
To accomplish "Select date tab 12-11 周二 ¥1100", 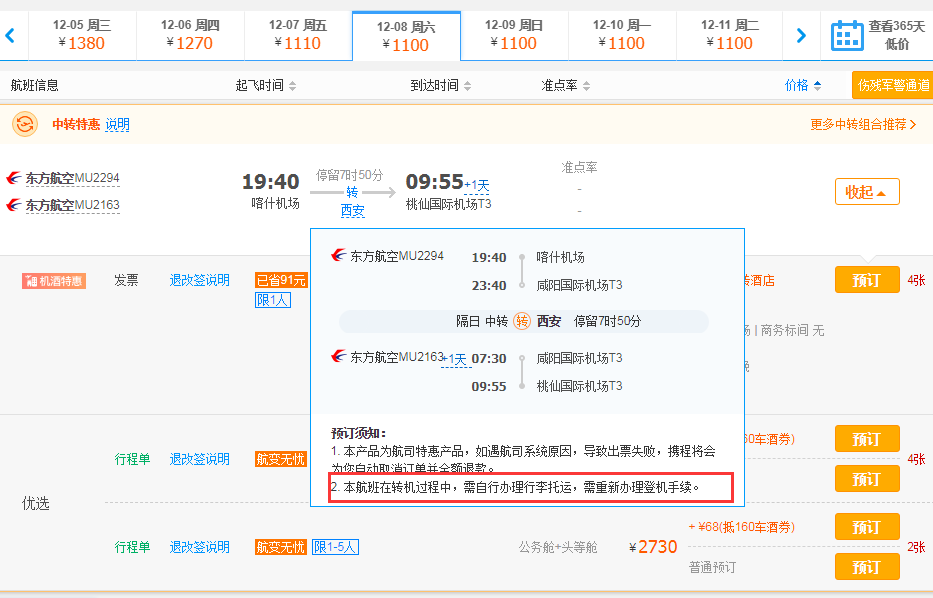I will point(730,35).
